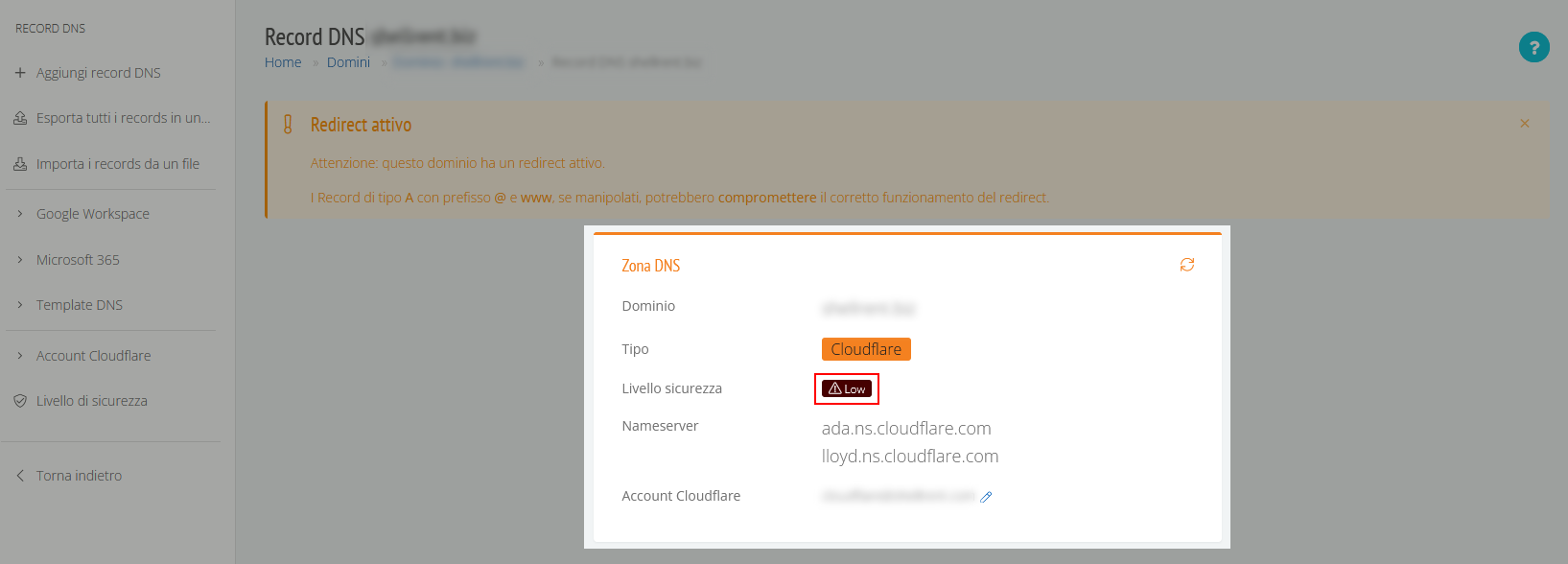Image resolution: width=1568 pixels, height=564 pixels.
Task: Open Account Cloudflare sidebar entry
Action: 94,356
